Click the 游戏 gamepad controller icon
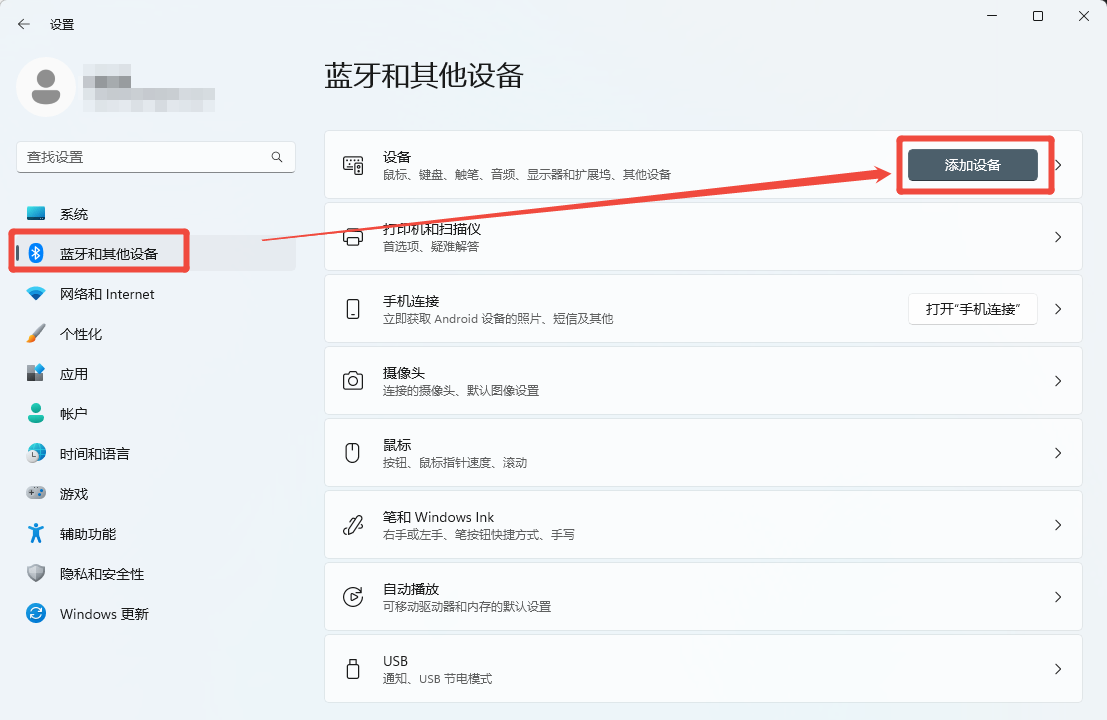1107x720 pixels. 36,494
